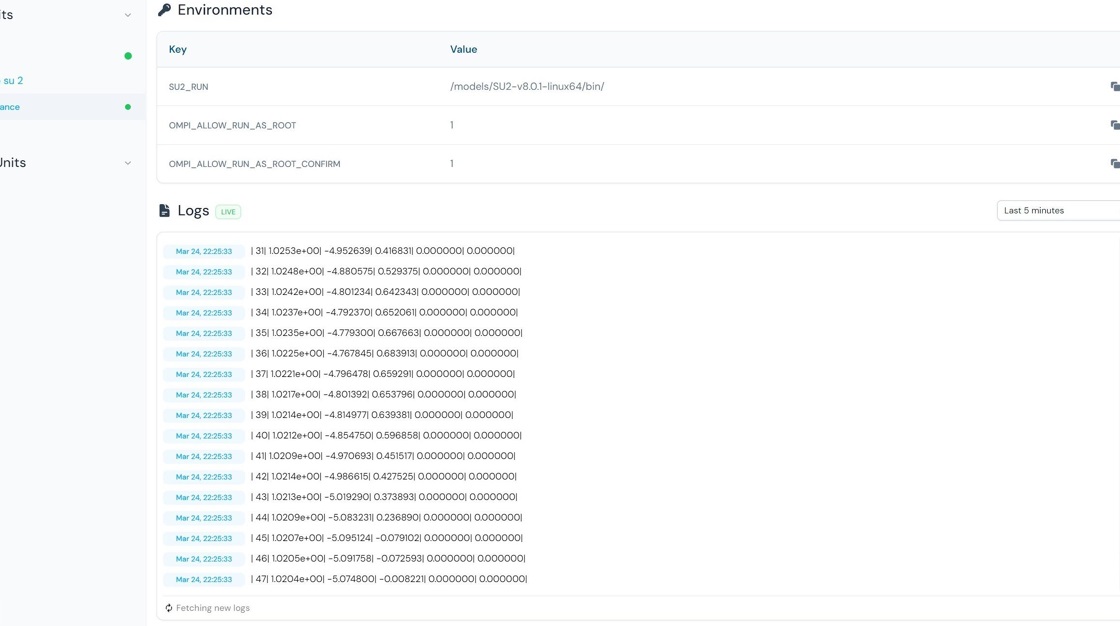Click log line for iteration 38
The image size is (1120, 626).
384,394
